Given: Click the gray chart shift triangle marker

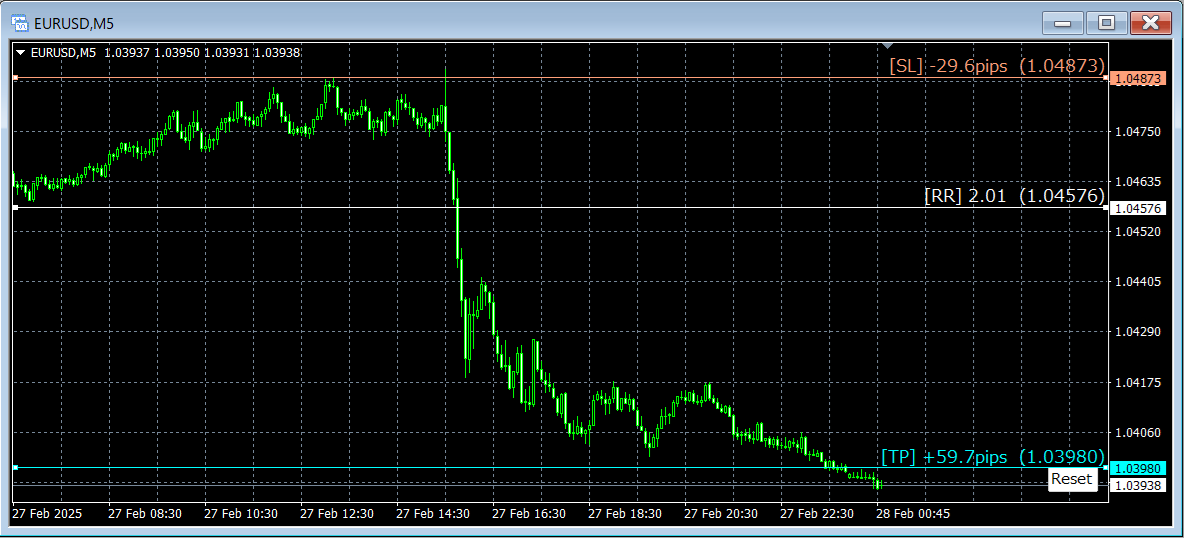Looking at the screenshot, I should tap(888, 47).
